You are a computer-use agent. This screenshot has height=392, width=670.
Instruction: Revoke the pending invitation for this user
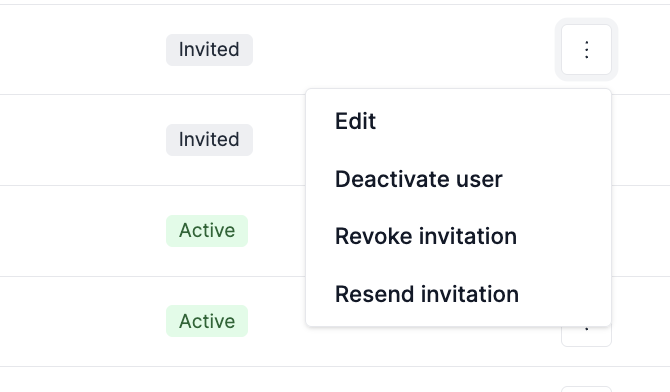(x=458, y=236)
